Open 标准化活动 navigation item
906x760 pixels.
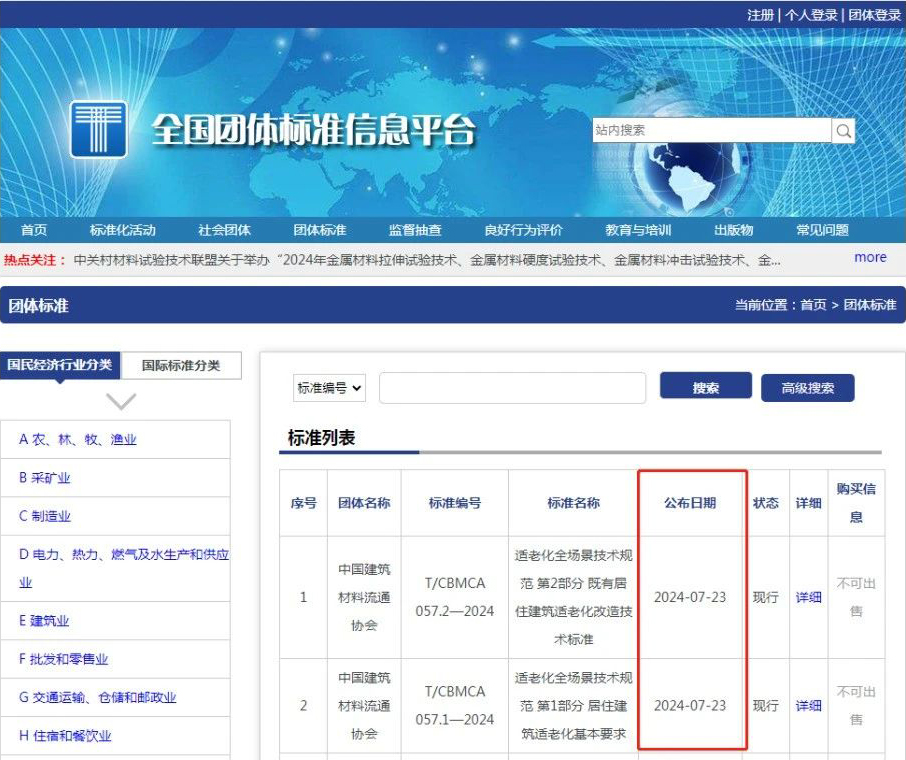pos(122,230)
